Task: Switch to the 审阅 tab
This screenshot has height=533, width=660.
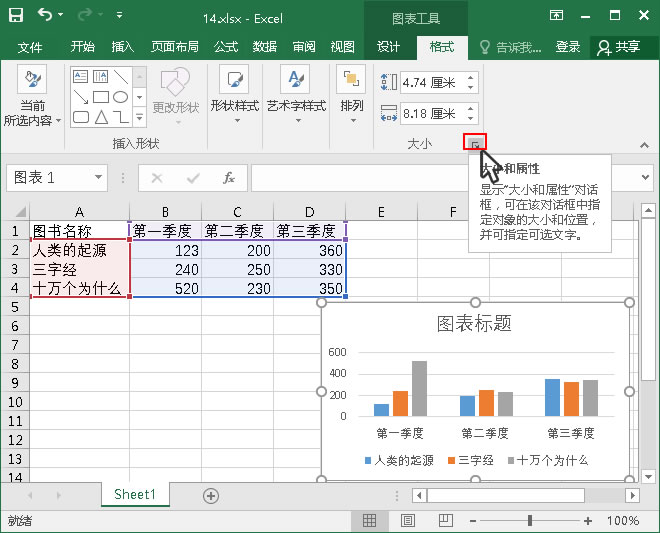Action: (x=304, y=47)
